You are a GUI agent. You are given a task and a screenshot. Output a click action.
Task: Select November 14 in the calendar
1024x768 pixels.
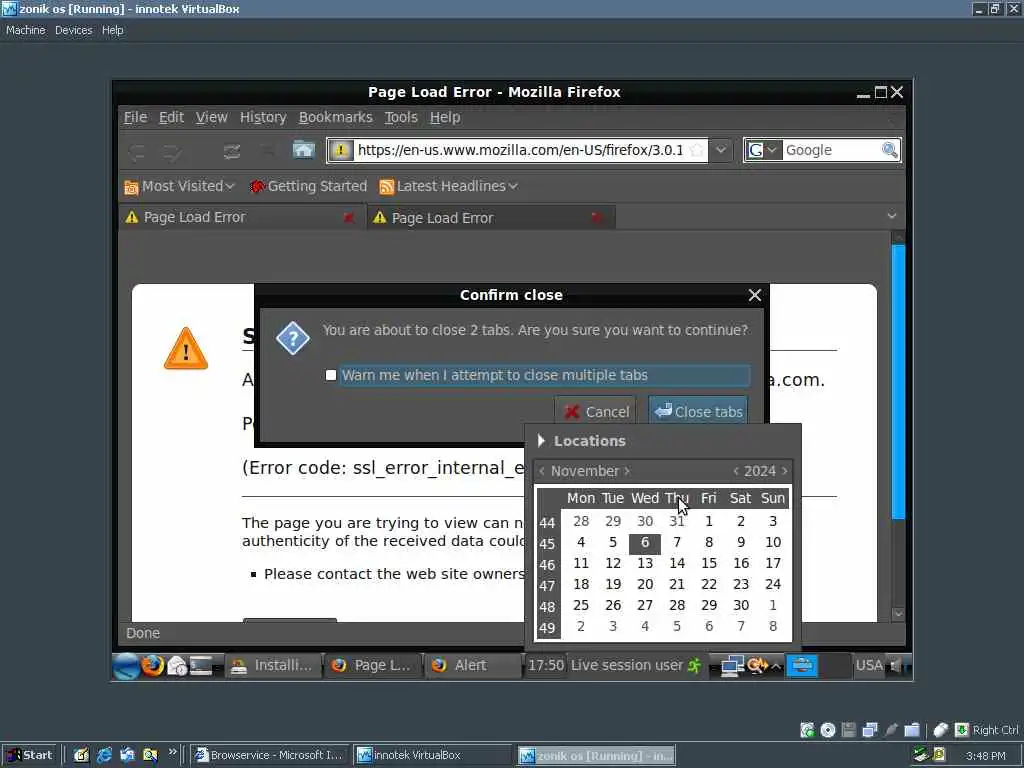tap(677, 564)
